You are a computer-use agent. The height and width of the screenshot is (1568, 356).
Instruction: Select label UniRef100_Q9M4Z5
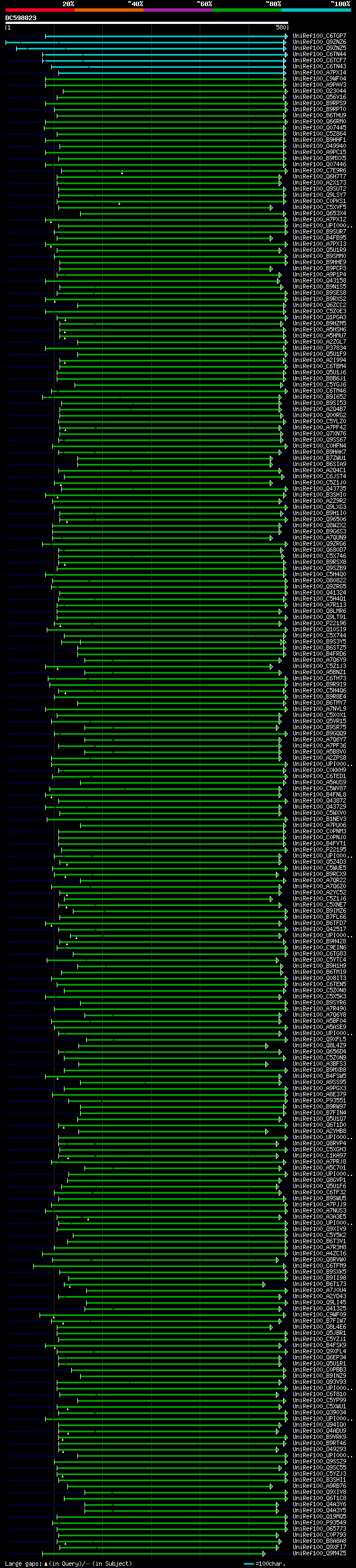tap(319, 1553)
